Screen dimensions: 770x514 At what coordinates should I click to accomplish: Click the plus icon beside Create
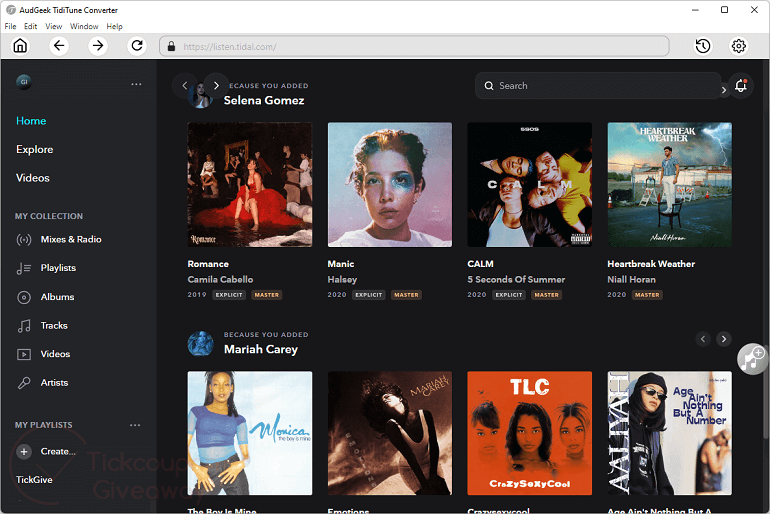(24, 452)
